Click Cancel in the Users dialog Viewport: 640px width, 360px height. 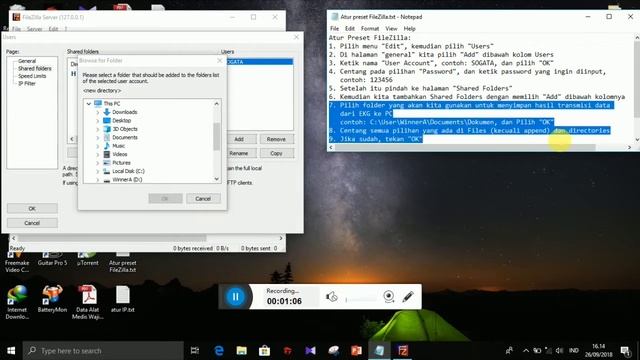point(32,223)
